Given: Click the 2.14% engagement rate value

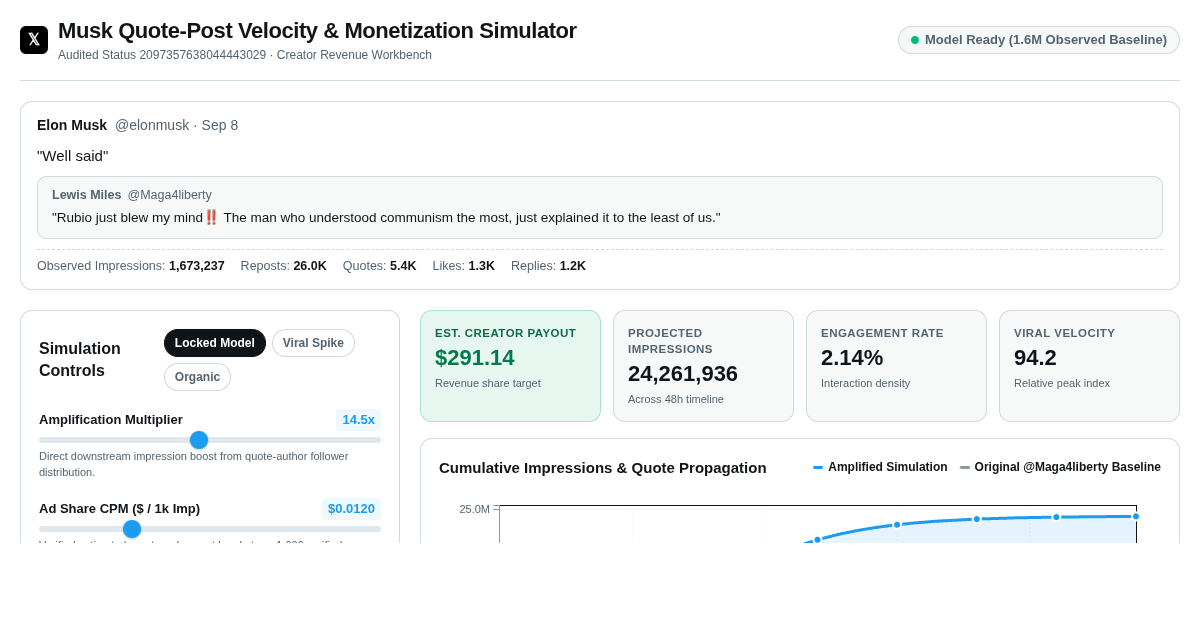Looking at the screenshot, I should (x=852, y=358).
